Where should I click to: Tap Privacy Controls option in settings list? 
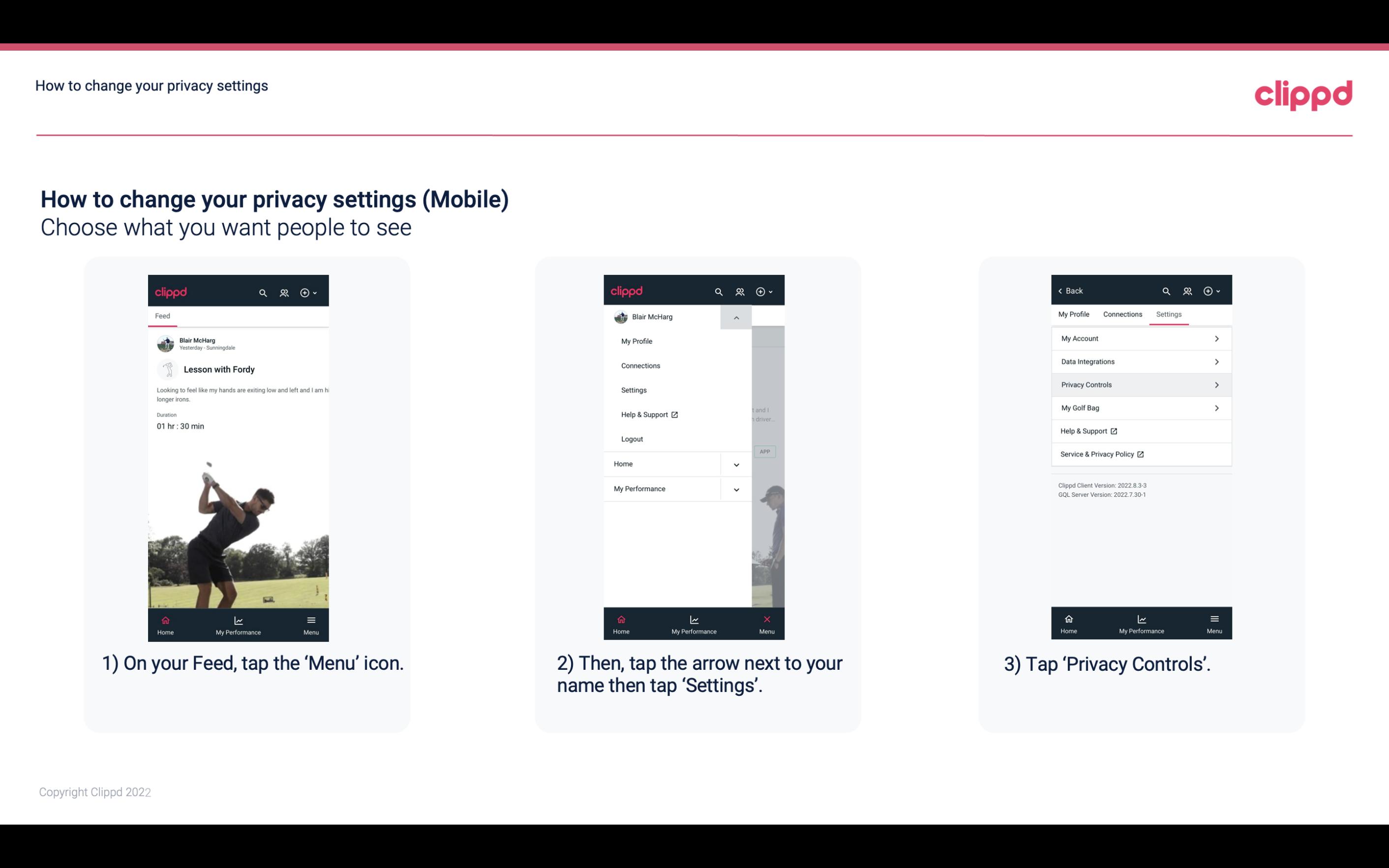tap(1140, 384)
